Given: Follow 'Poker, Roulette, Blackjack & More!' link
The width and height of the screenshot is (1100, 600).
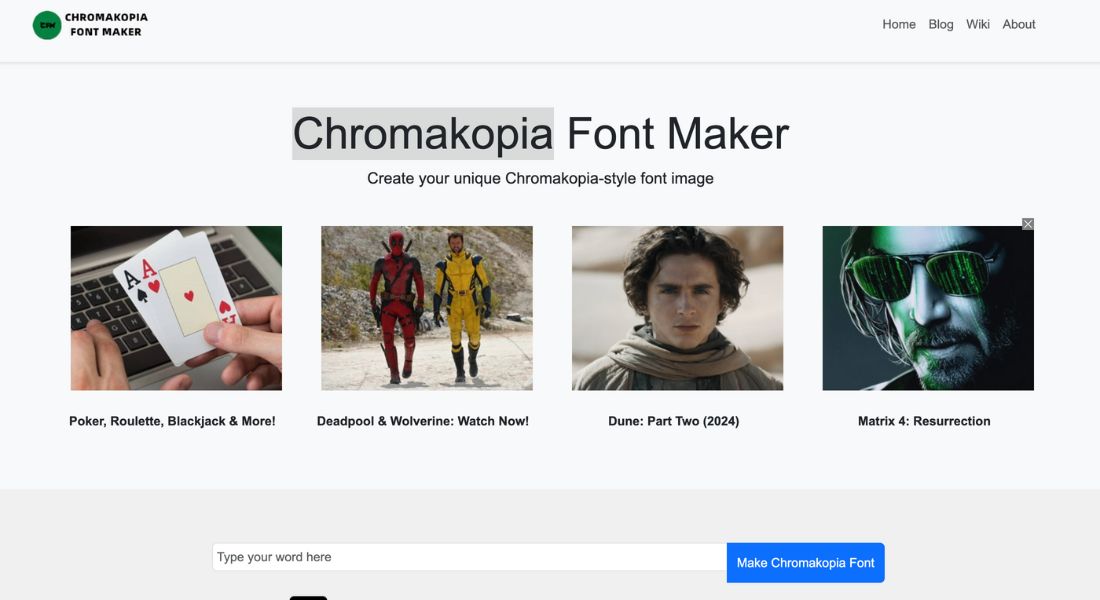Looking at the screenshot, I should click(172, 421).
